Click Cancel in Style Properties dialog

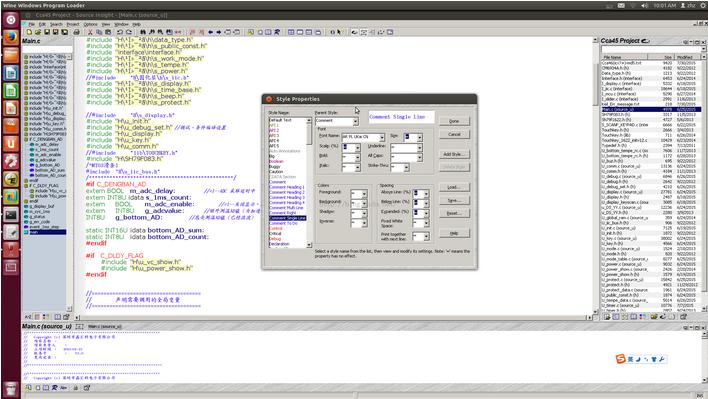tap(454, 135)
